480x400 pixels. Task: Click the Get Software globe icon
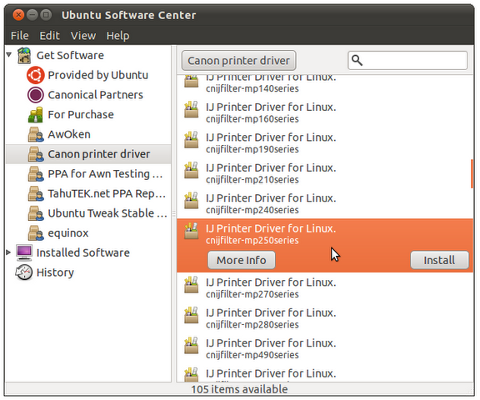pyautogui.click(x=24, y=55)
